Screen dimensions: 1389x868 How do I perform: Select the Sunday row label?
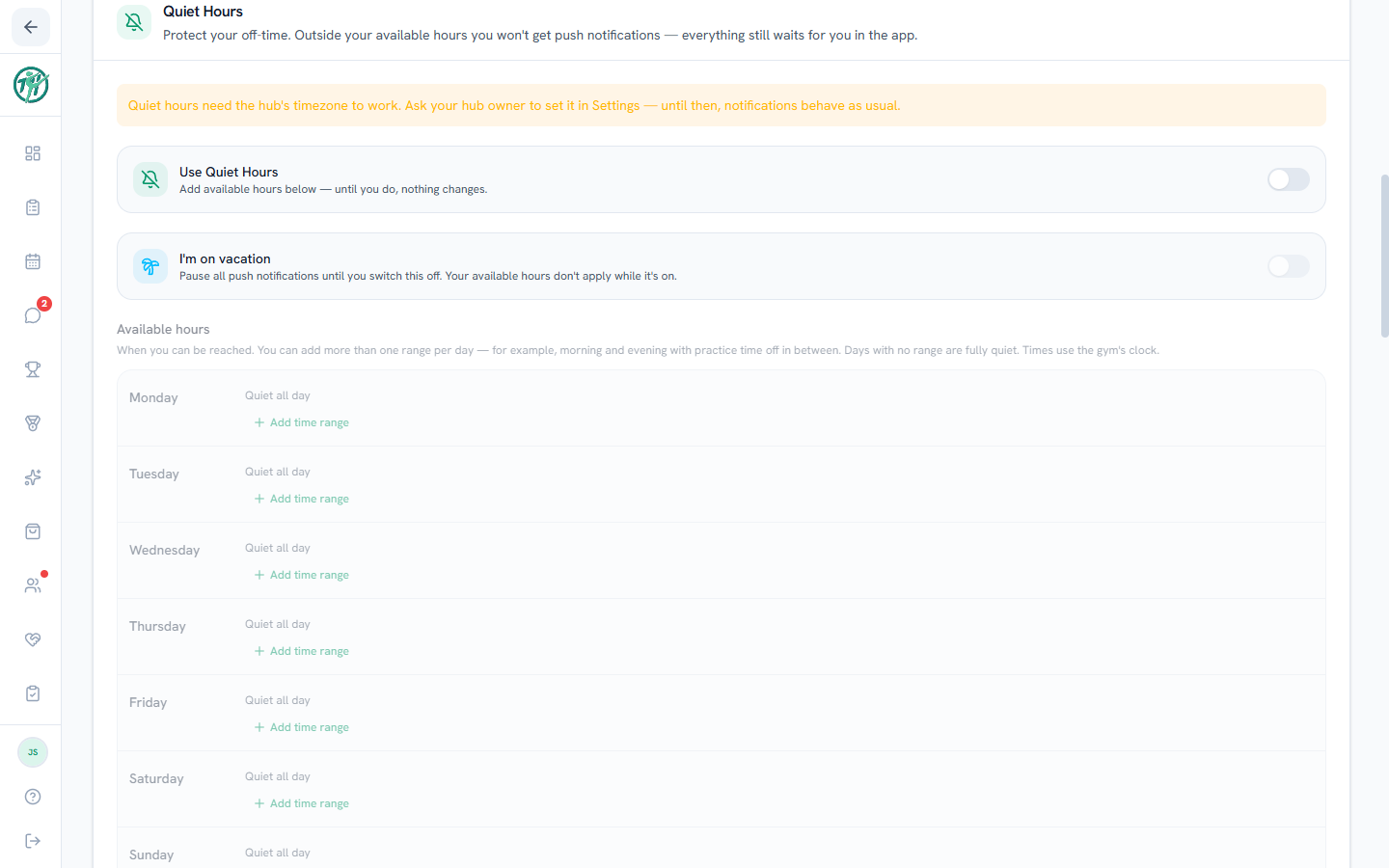151,854
